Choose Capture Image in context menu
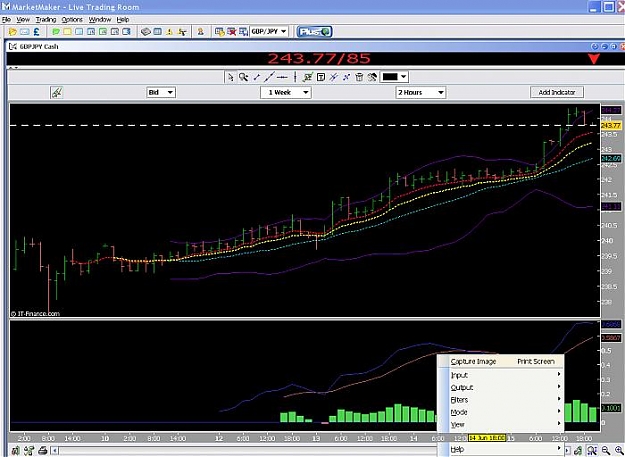The height and width of the screenshot is (457, 625). (501, 361)
